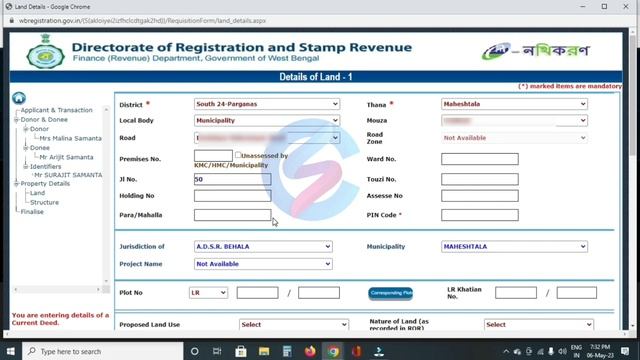Open Task View in taskbar
This screenshot has height=360, width=640.
click(217, 351)
